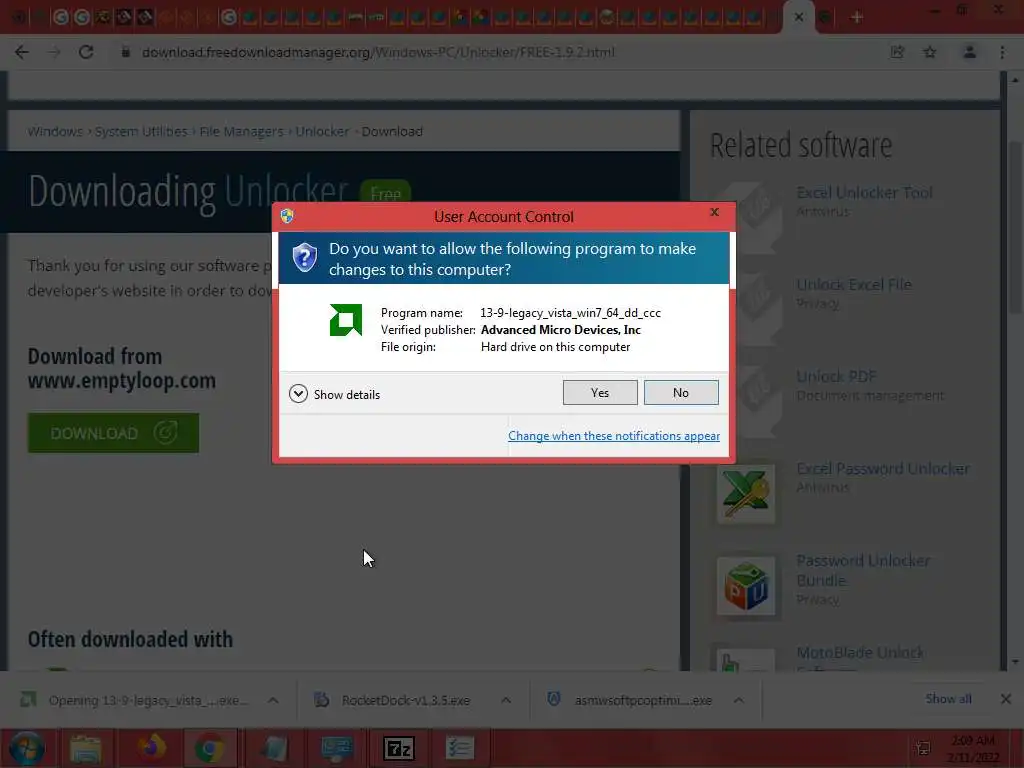Click the 13-9-legacy_vista download item

tap(136, 700)
